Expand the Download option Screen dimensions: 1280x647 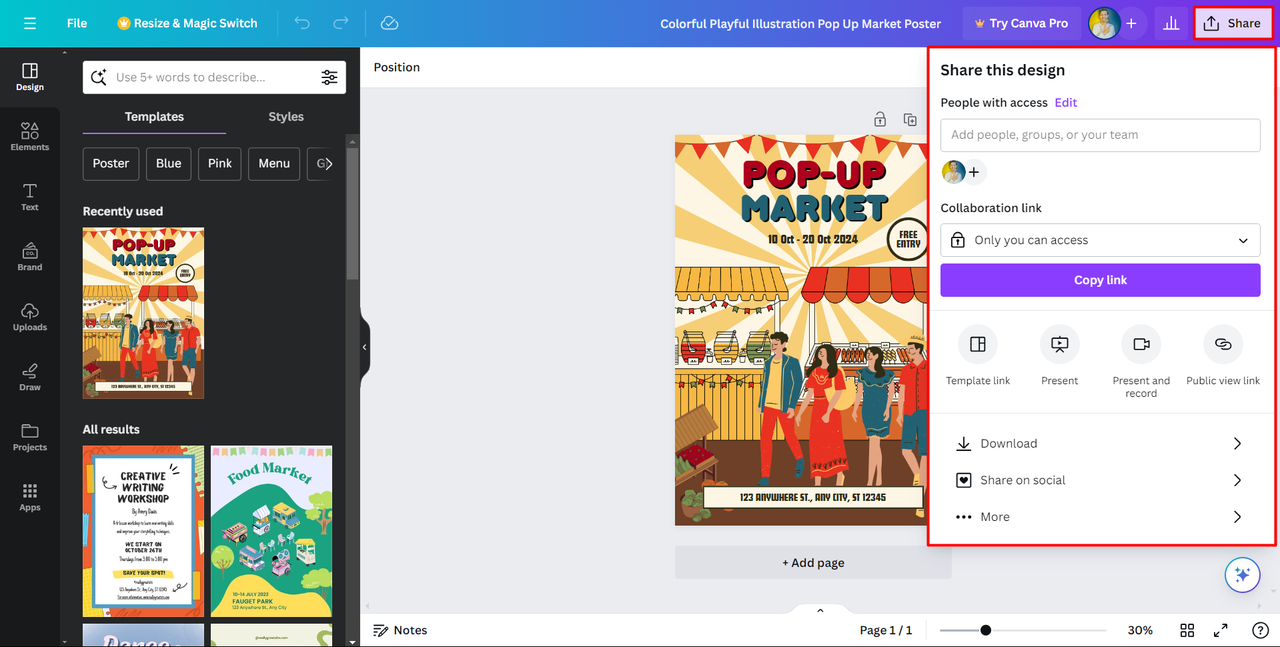[x=1100, y=444]
